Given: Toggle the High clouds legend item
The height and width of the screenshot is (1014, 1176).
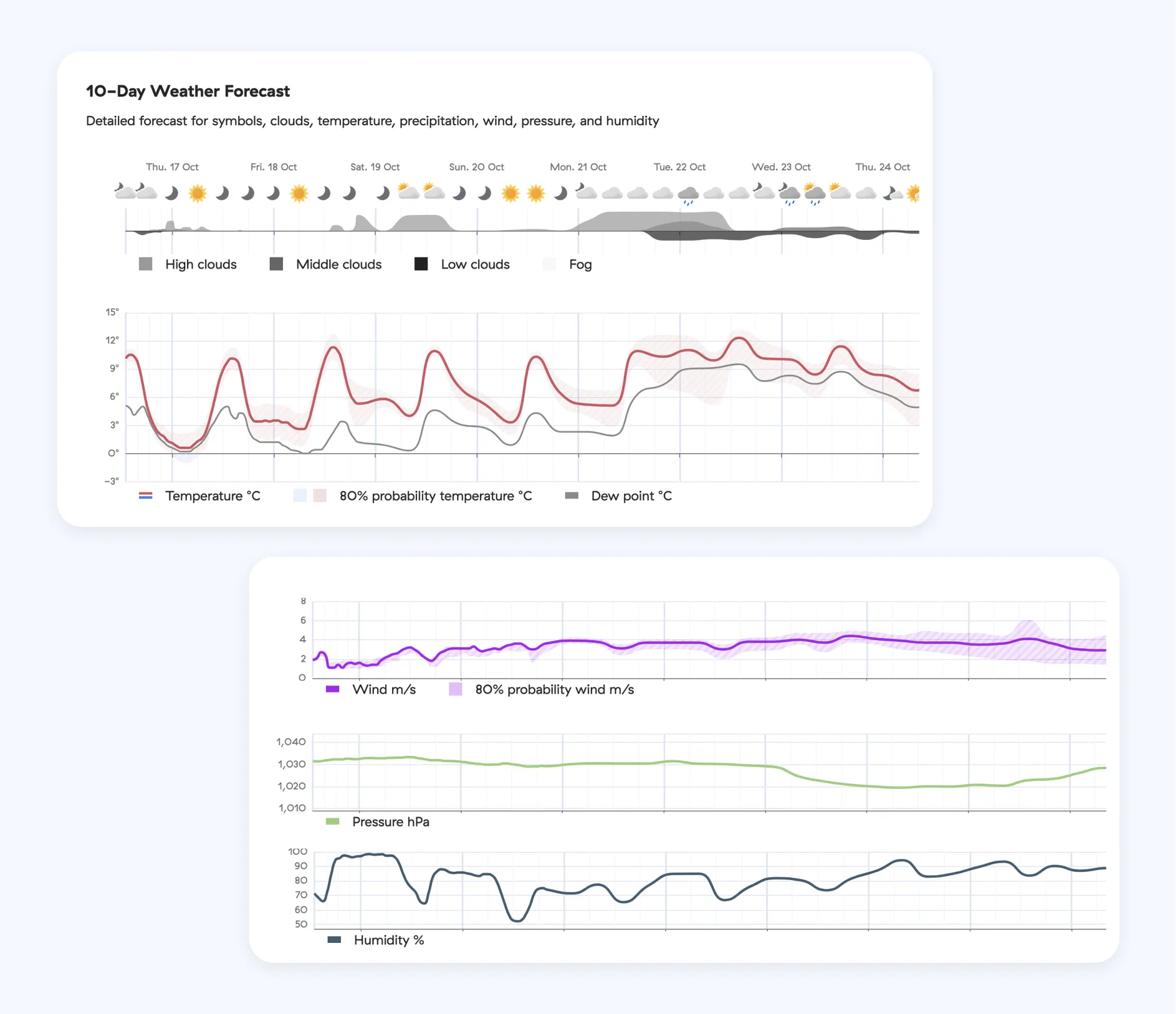Looking at the screenshot, I should [200, 265].
